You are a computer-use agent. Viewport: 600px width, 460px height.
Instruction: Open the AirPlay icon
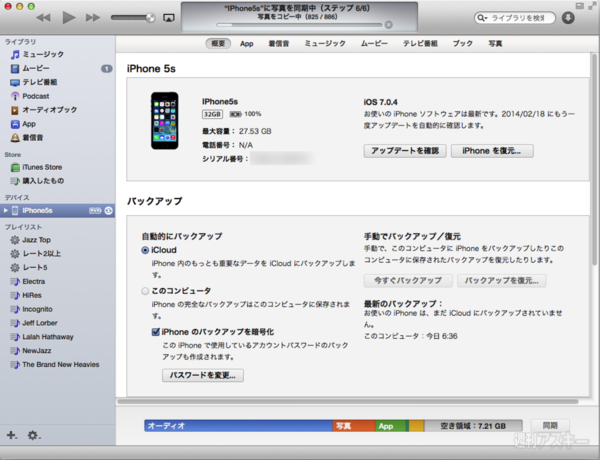pyautogui.click(x=169, y=18)
